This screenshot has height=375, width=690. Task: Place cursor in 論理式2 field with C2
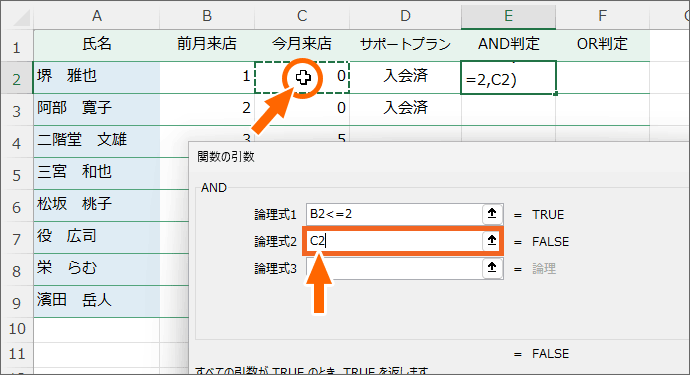click(394, 241)
